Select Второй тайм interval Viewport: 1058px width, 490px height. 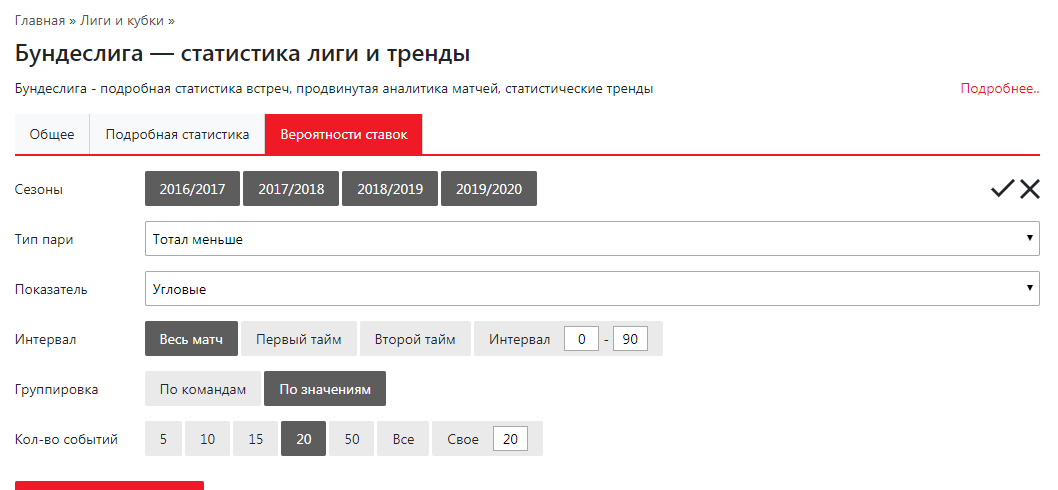415,339
